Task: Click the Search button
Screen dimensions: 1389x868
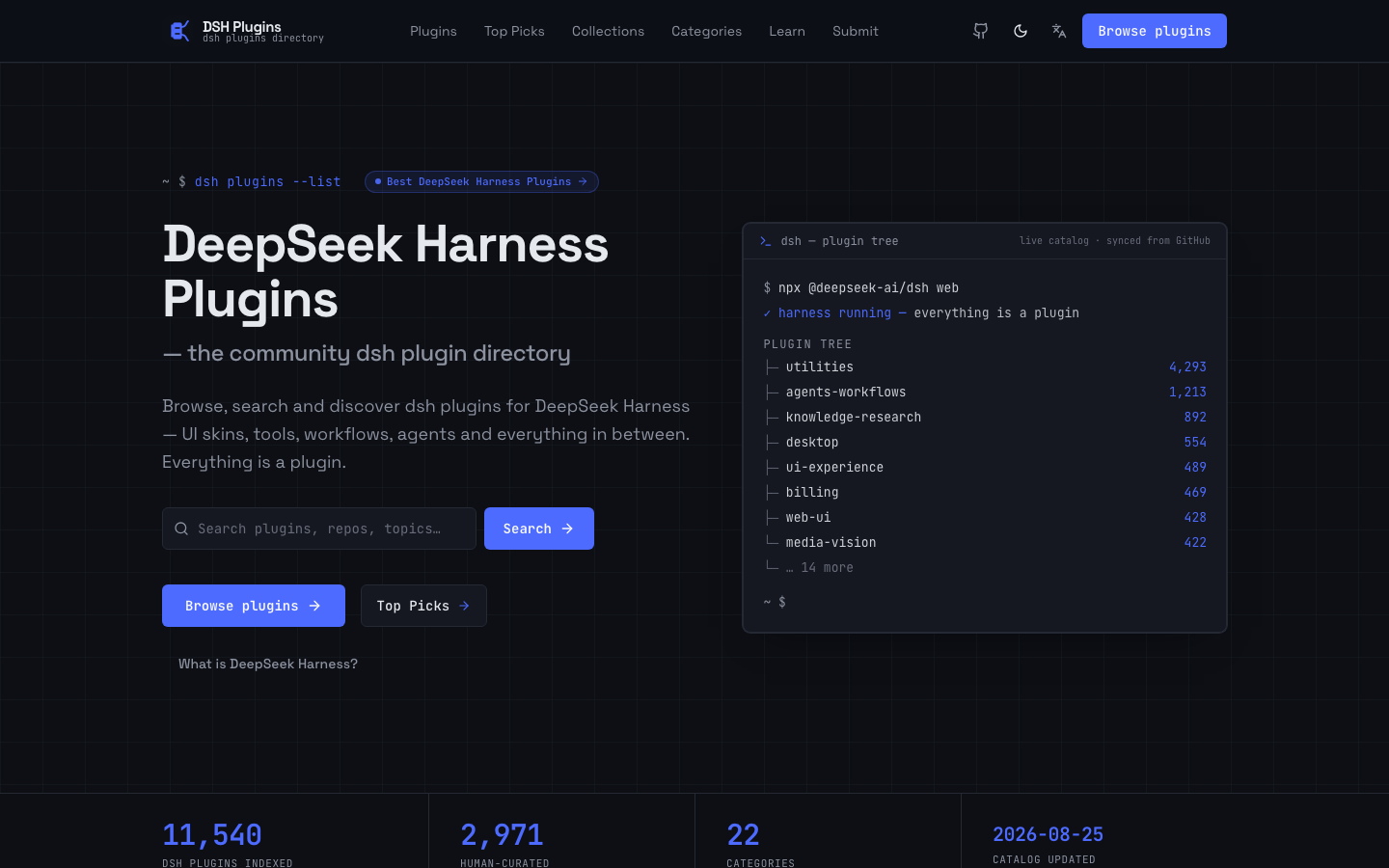Action: pos(539,529)
